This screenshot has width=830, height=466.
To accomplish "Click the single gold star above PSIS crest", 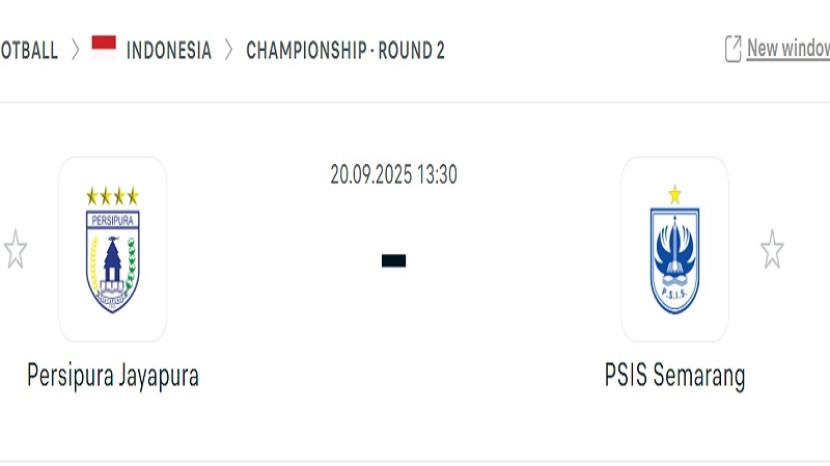I will (x=675, y=195).
